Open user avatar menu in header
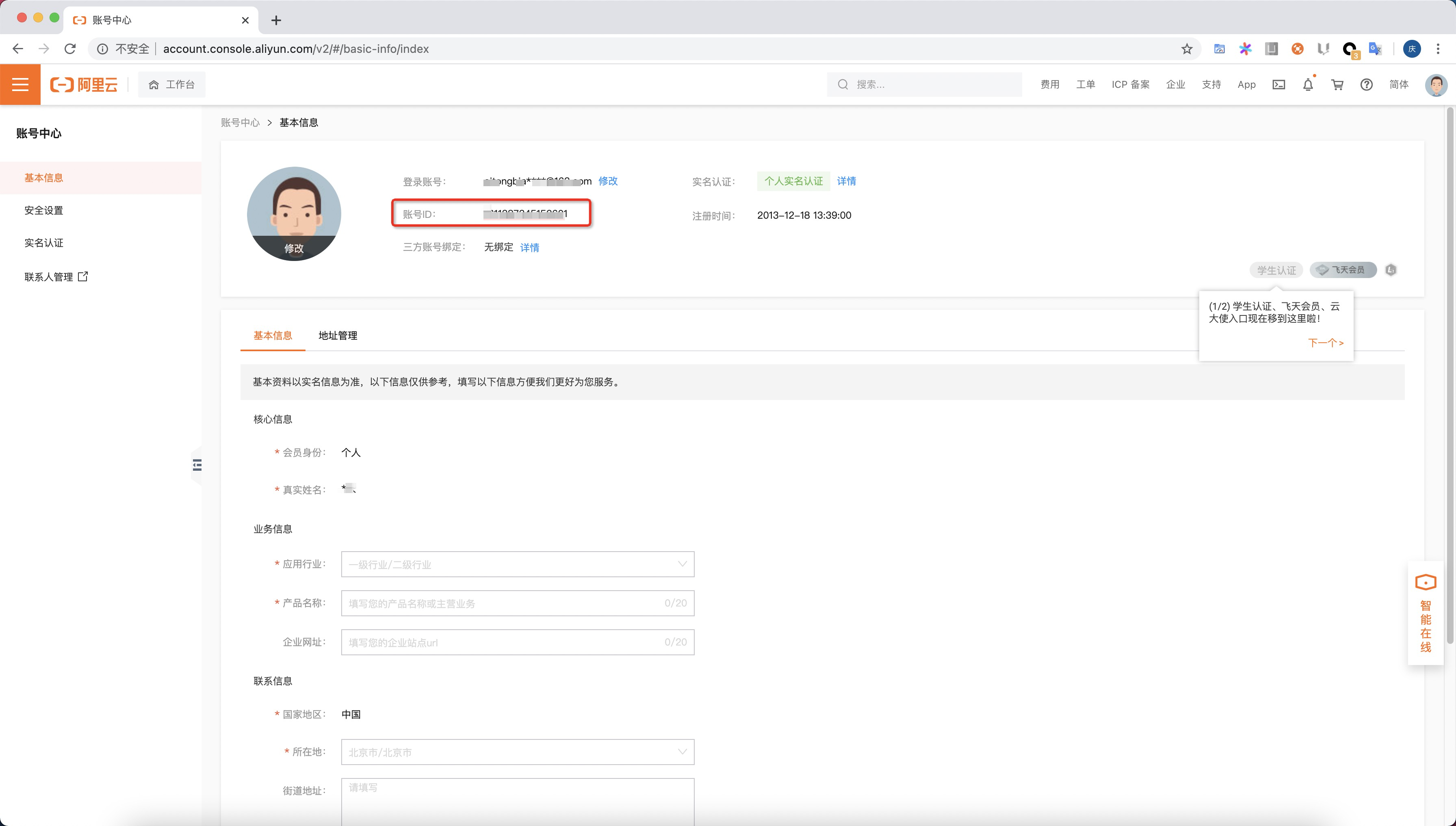The height and width of the screenshot is (826, 1456). tap(1436, 85)
